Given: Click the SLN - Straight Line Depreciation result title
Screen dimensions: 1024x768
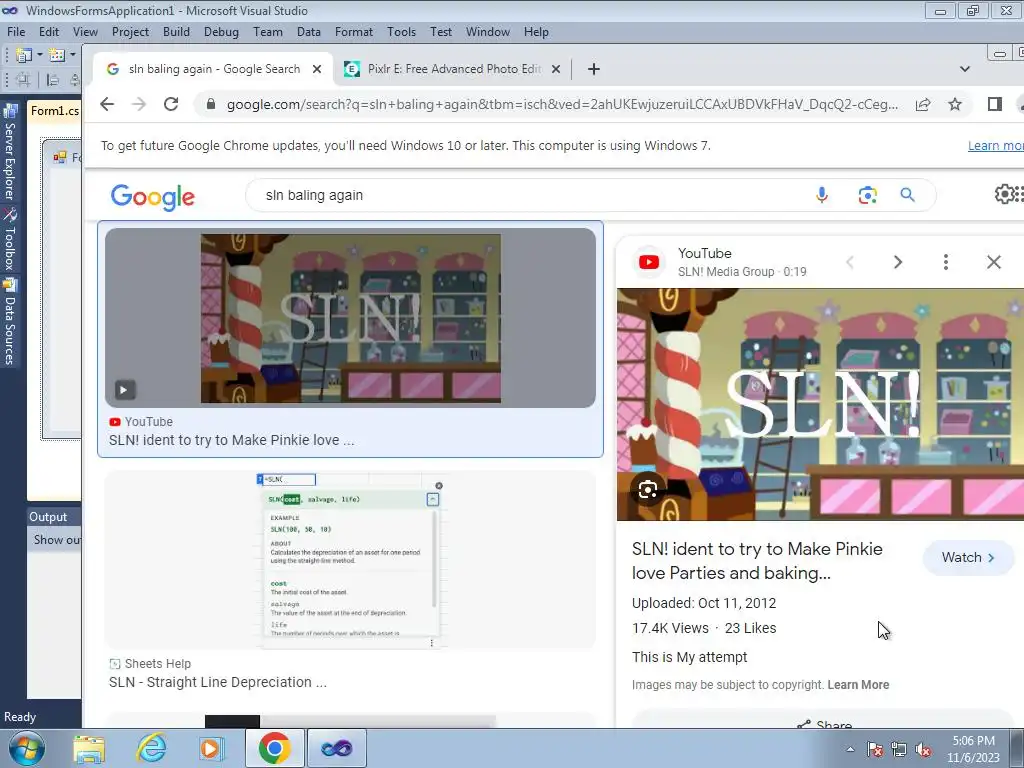Looking at the screenshot, I should pos(217,682).
